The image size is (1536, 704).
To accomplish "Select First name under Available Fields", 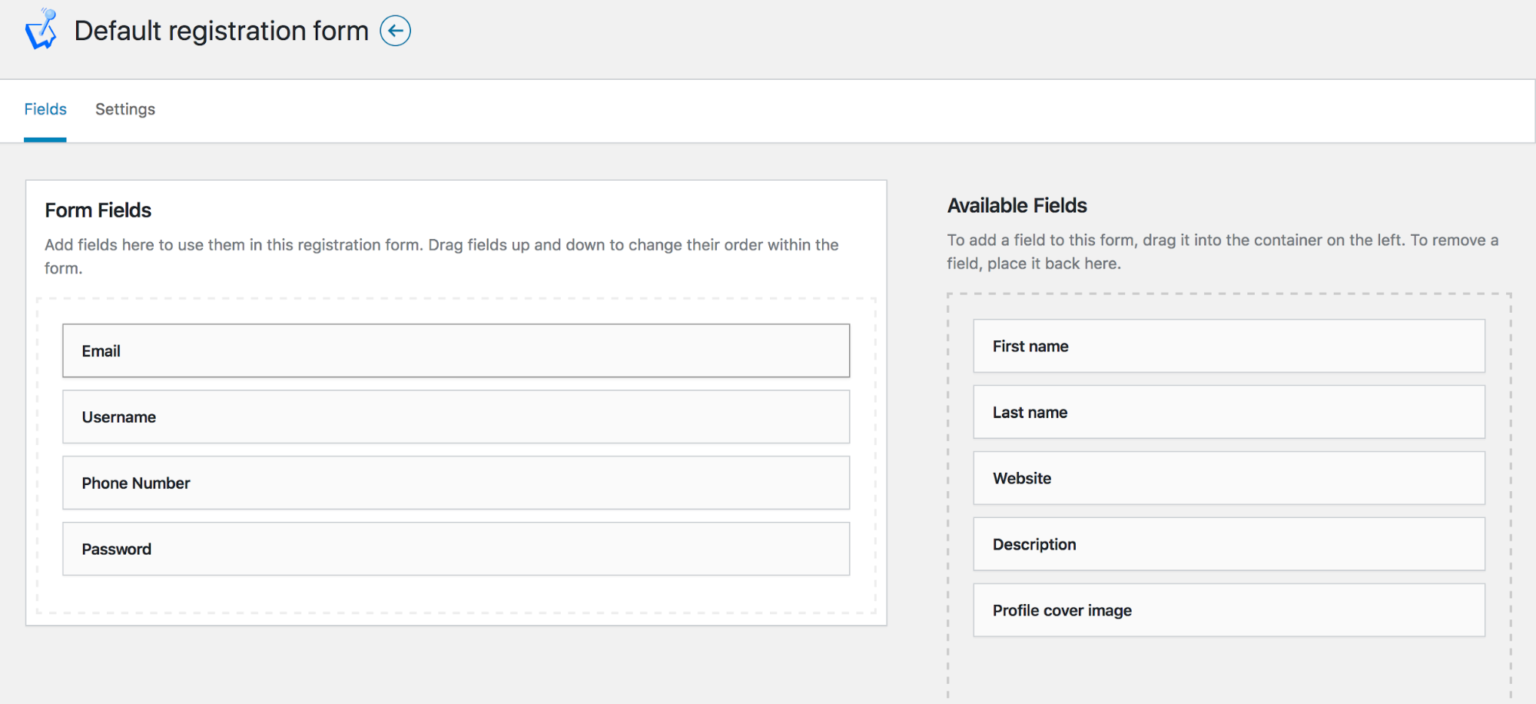I will click(1228, 345).
